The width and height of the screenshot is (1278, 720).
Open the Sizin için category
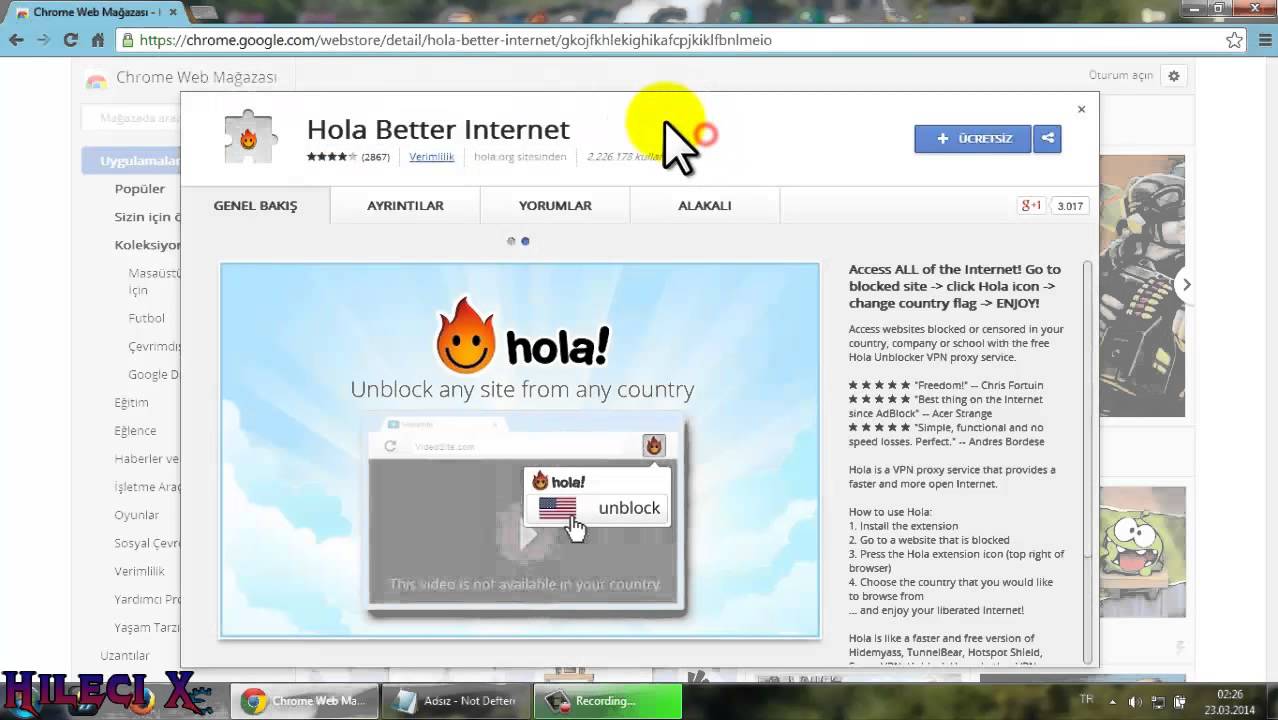[x=147, y=216]
